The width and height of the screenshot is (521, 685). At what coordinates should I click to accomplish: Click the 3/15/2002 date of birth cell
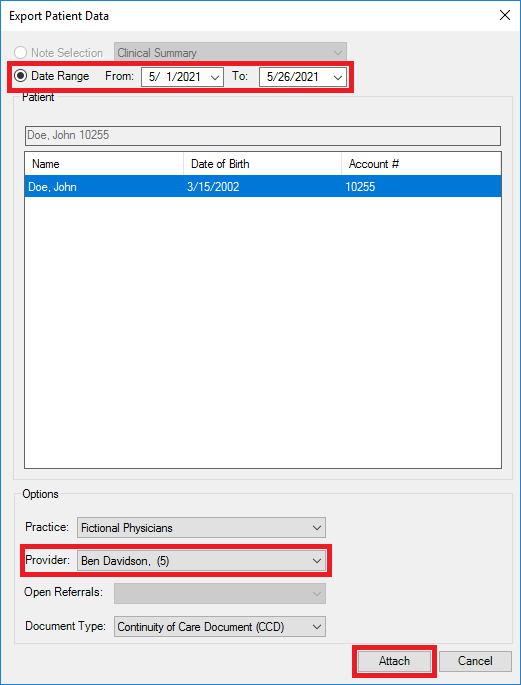click(x=213, y=187)
